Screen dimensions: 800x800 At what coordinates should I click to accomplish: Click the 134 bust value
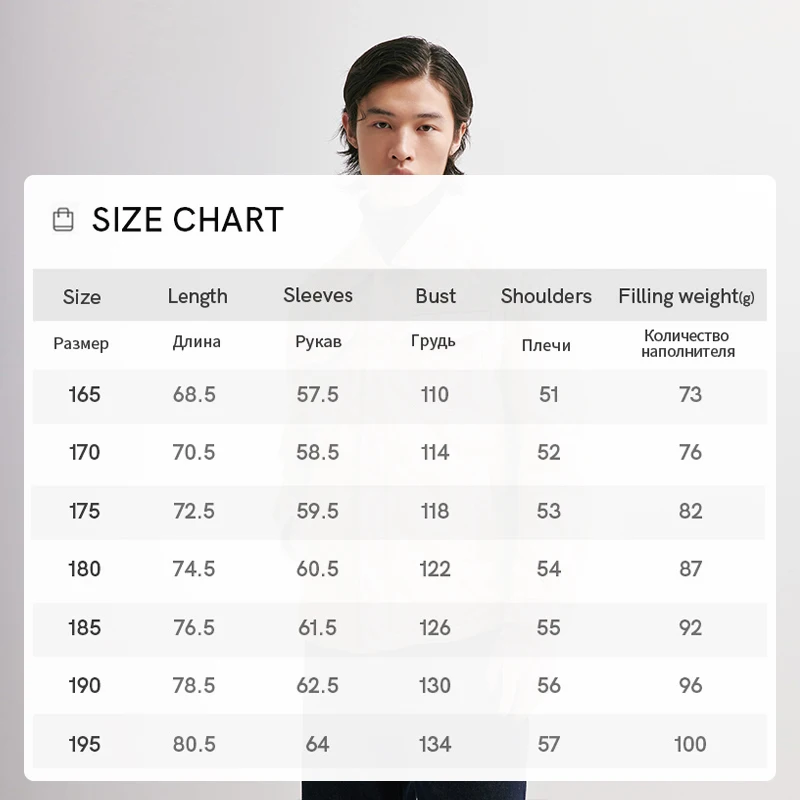[435, 744]
